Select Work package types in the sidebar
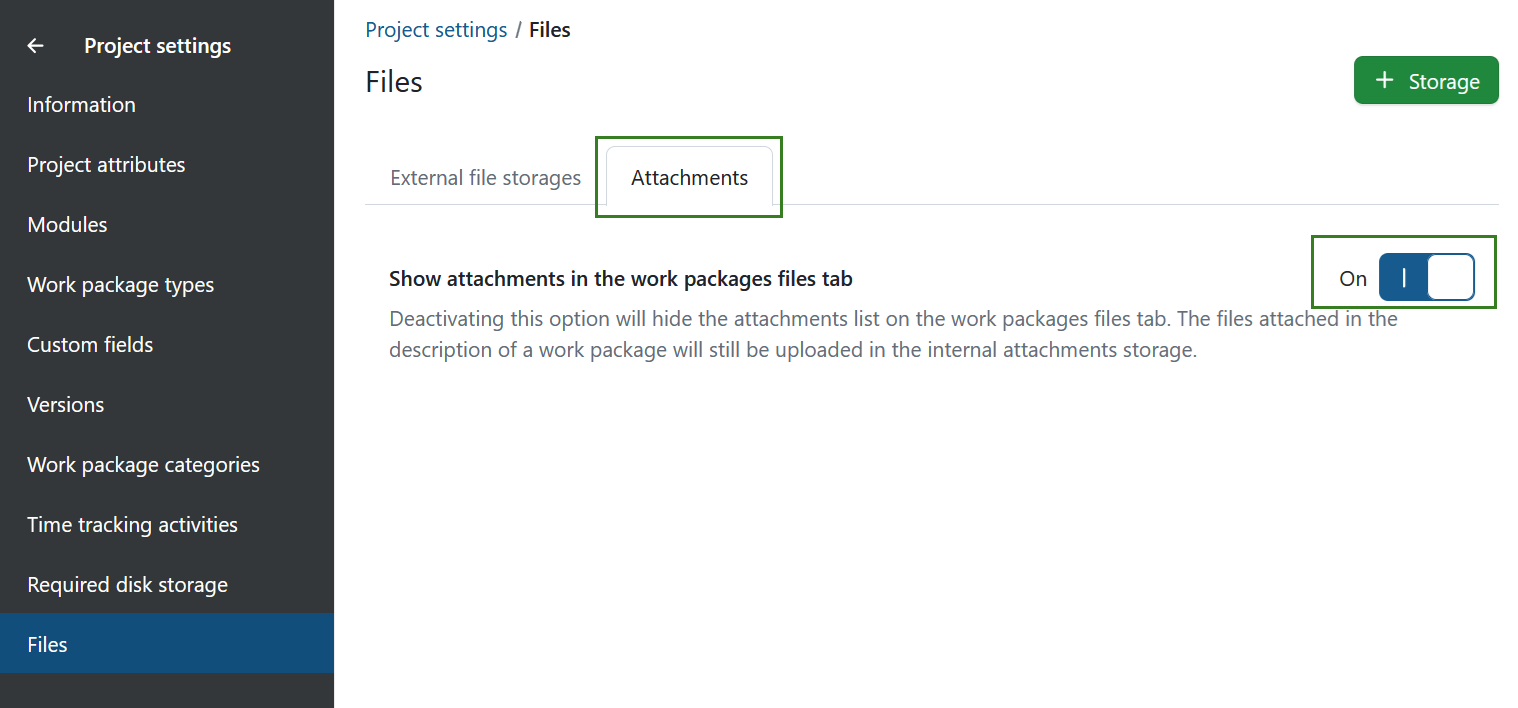Screen dimensions: 1518x708 point(120,285)
